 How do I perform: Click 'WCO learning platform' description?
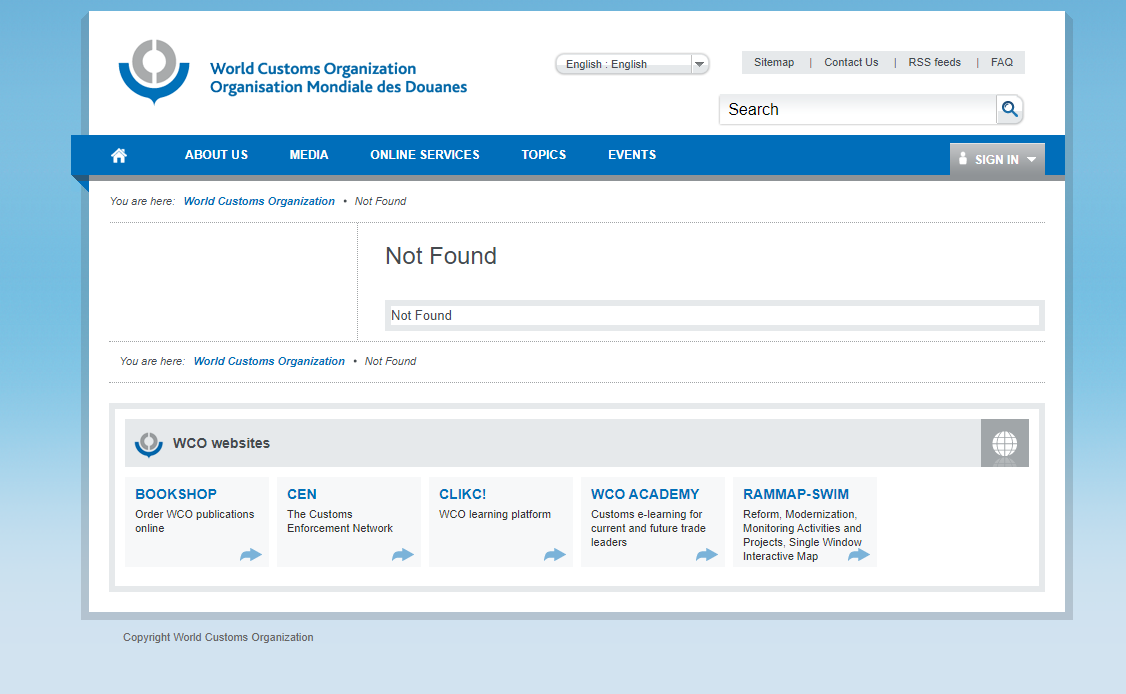495,514
